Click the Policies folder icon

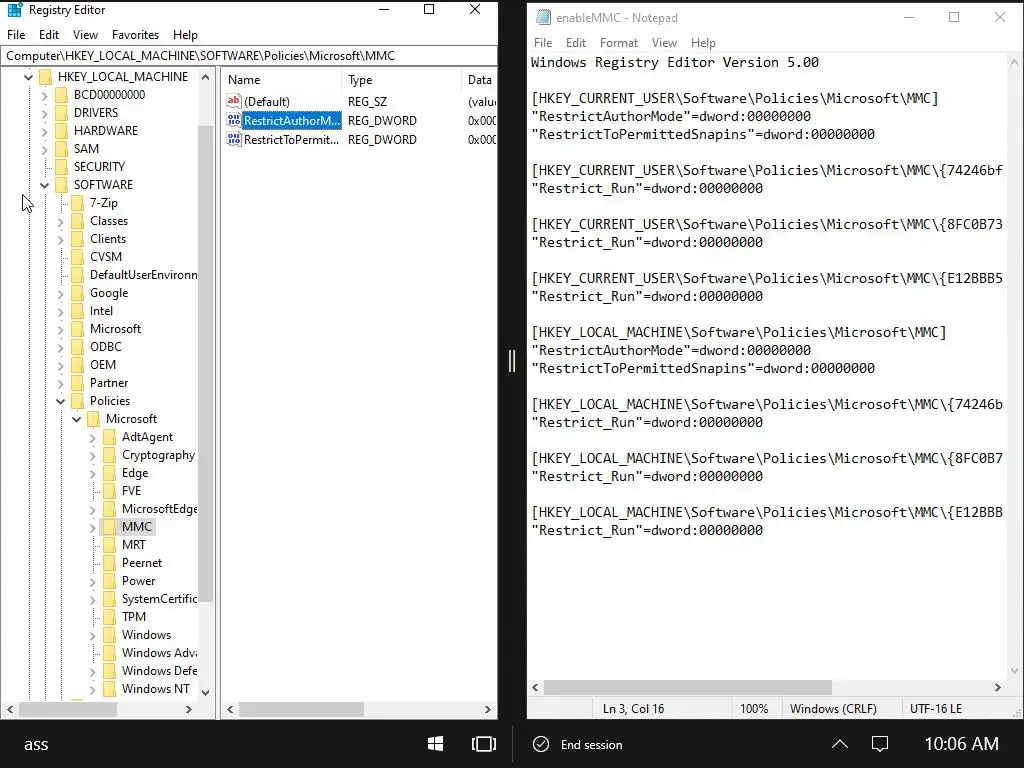coord(78,401)
